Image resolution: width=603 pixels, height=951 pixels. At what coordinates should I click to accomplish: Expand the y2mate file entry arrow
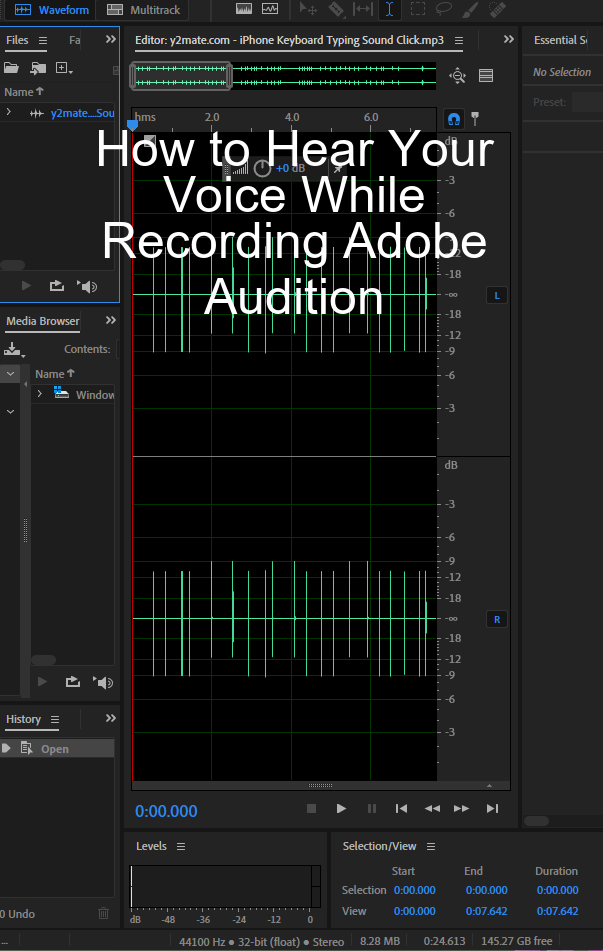pos(8,112)
